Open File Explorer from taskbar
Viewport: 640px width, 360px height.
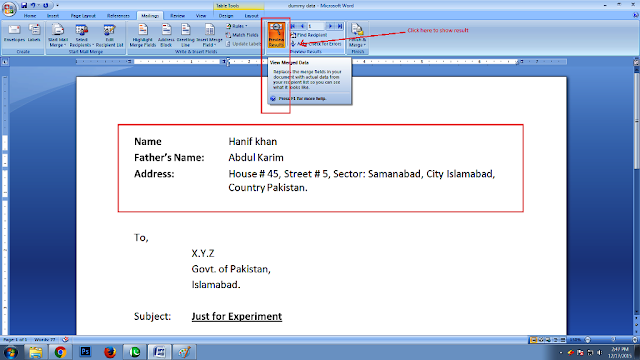tap(36, 352)
